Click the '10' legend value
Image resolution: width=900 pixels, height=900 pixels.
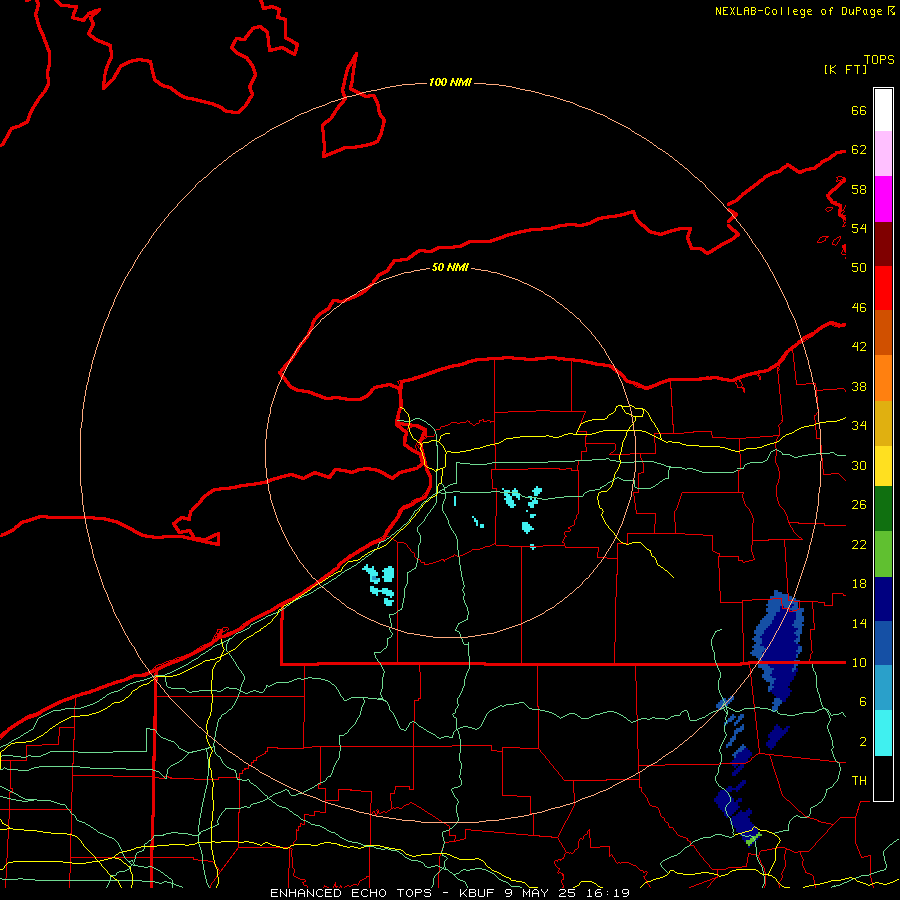(x=859, y=662)
